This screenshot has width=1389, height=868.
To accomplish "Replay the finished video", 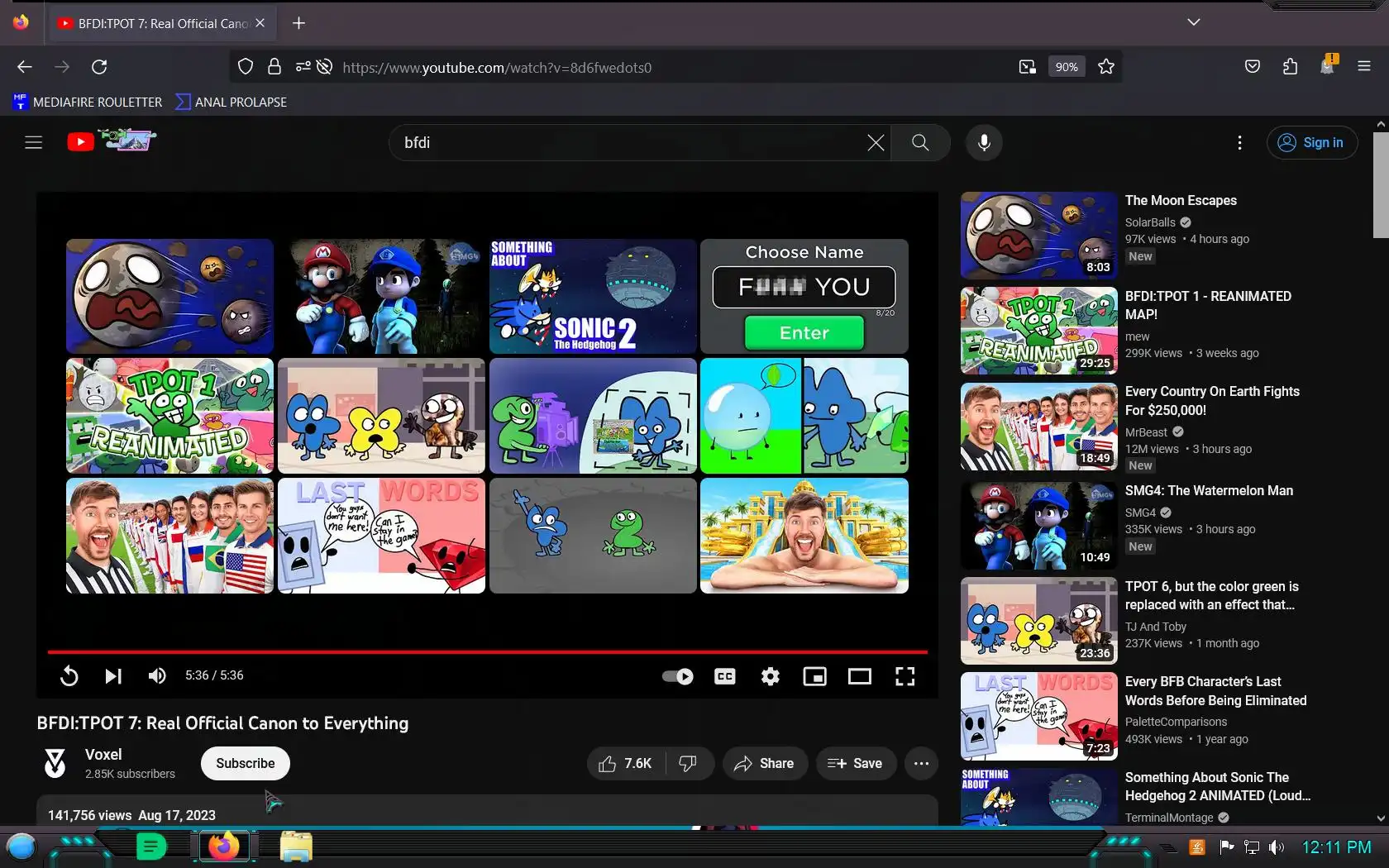I will [69, 676].
